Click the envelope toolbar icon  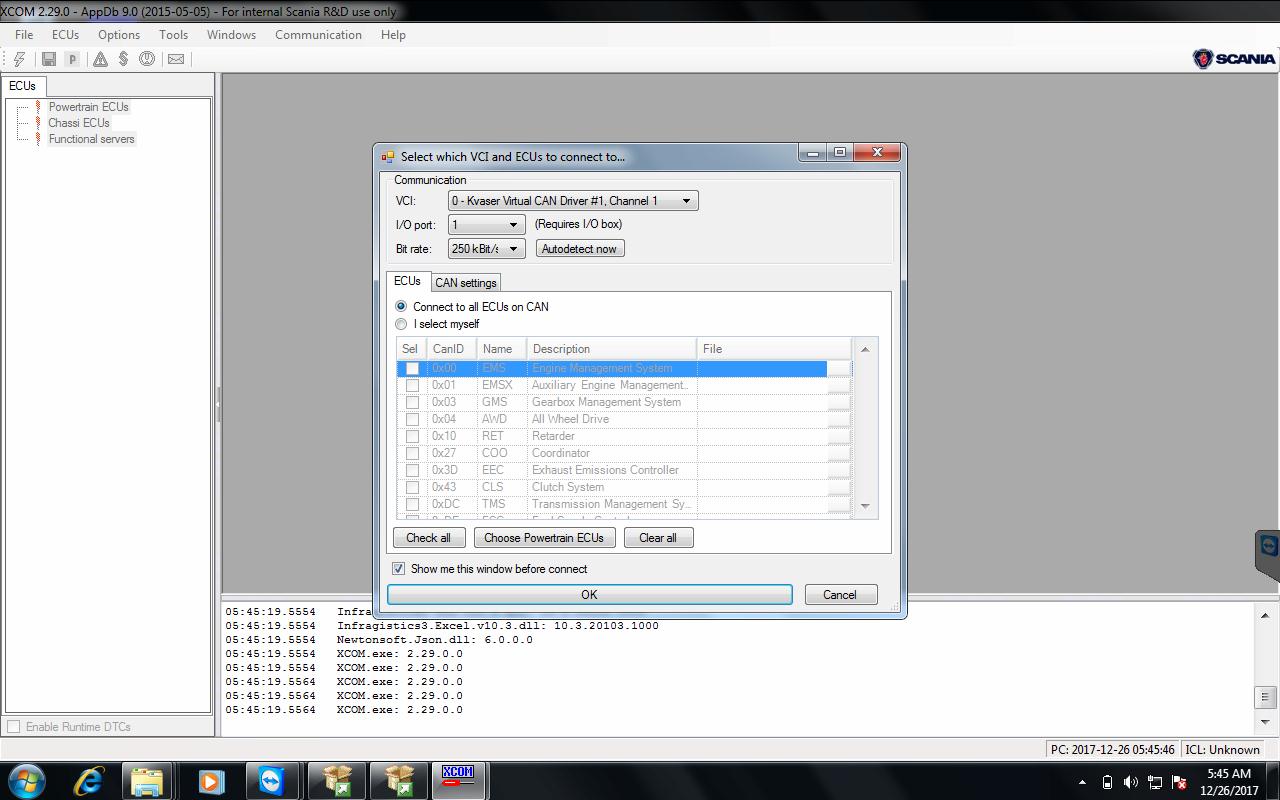[176, 59]
